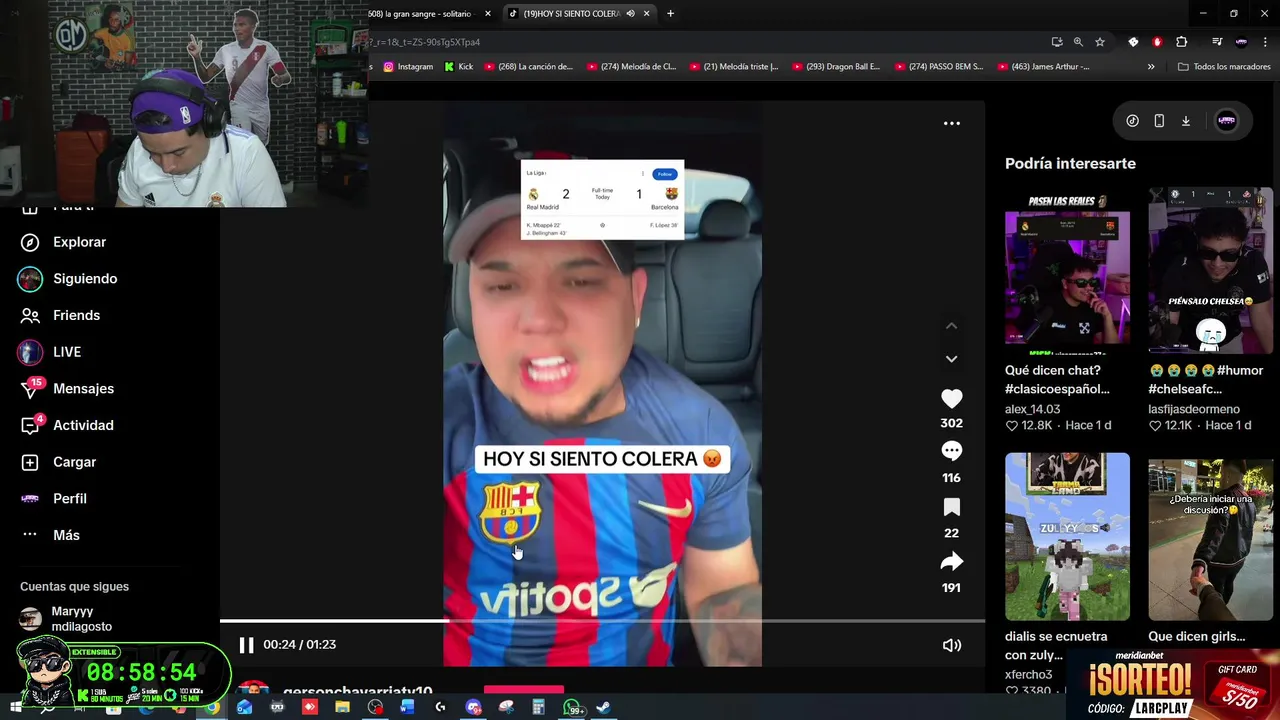Open WhatsApp from the taskbar

click(x=573, y=708)
